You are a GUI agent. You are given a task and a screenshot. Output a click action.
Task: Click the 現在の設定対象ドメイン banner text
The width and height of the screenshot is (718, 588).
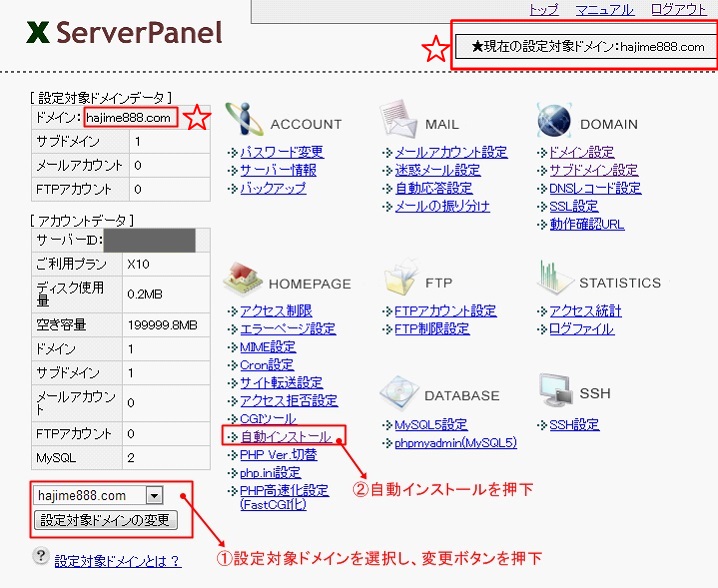click(x=587, y=46)
